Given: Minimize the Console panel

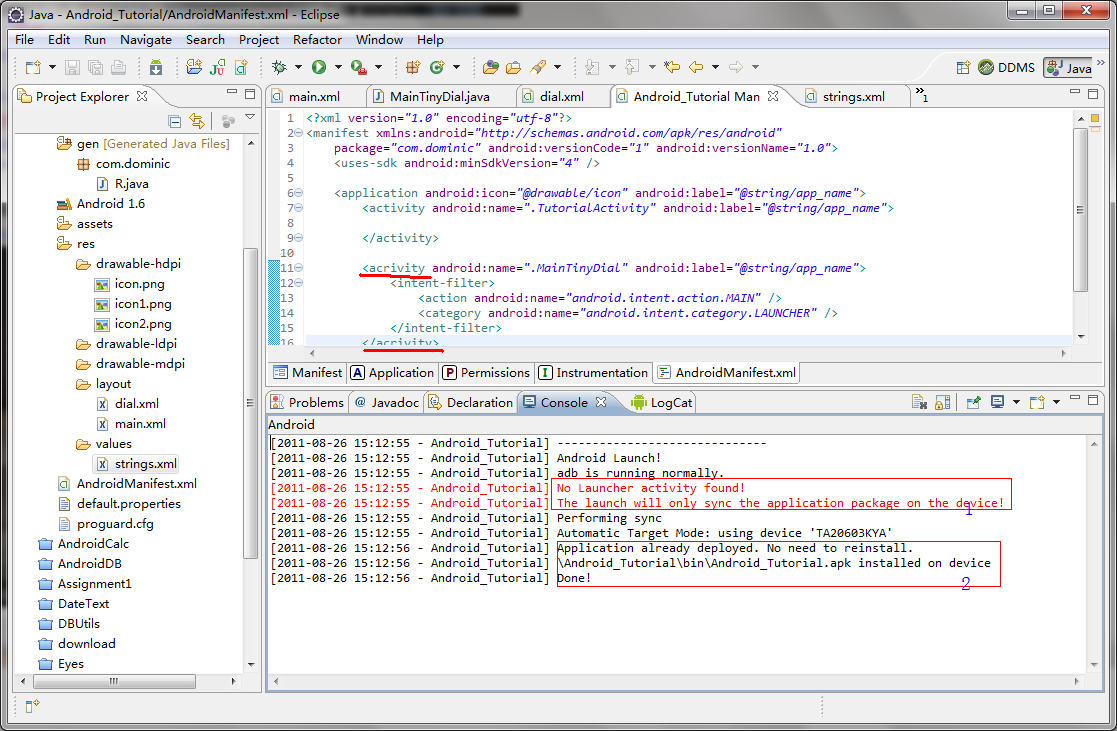Looking at the screenshot, I should [1075, 399].
